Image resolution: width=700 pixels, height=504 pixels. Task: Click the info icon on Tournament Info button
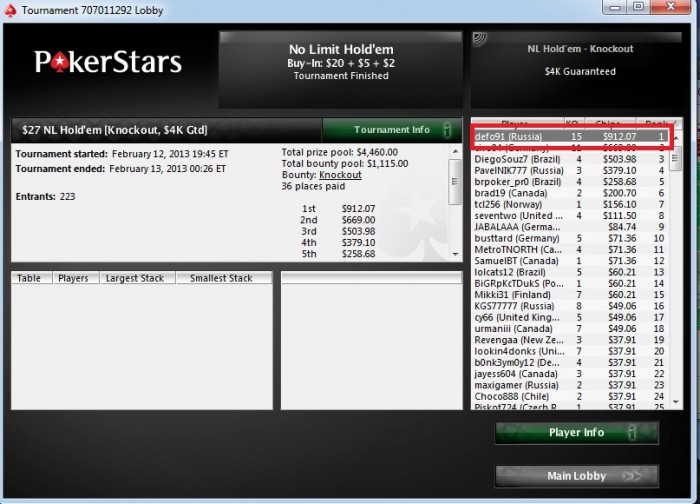pos(447,130)
